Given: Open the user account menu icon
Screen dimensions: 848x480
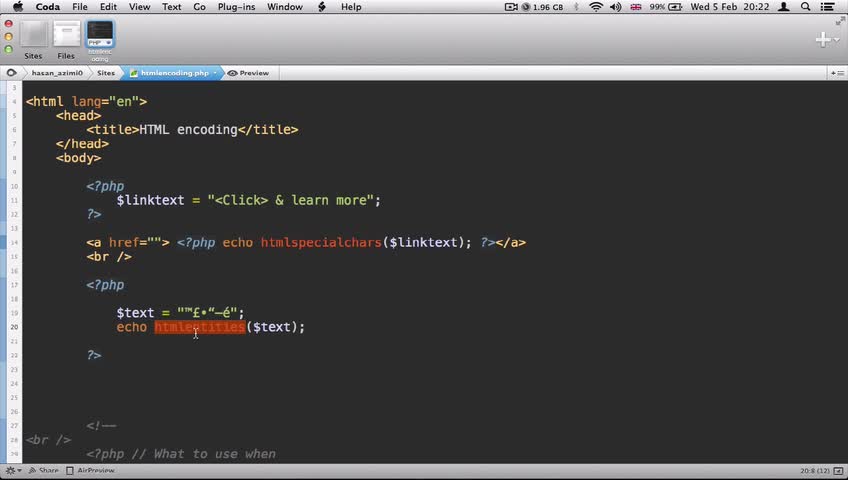Looking at the screenshot, I should click(x=783, y=7).
